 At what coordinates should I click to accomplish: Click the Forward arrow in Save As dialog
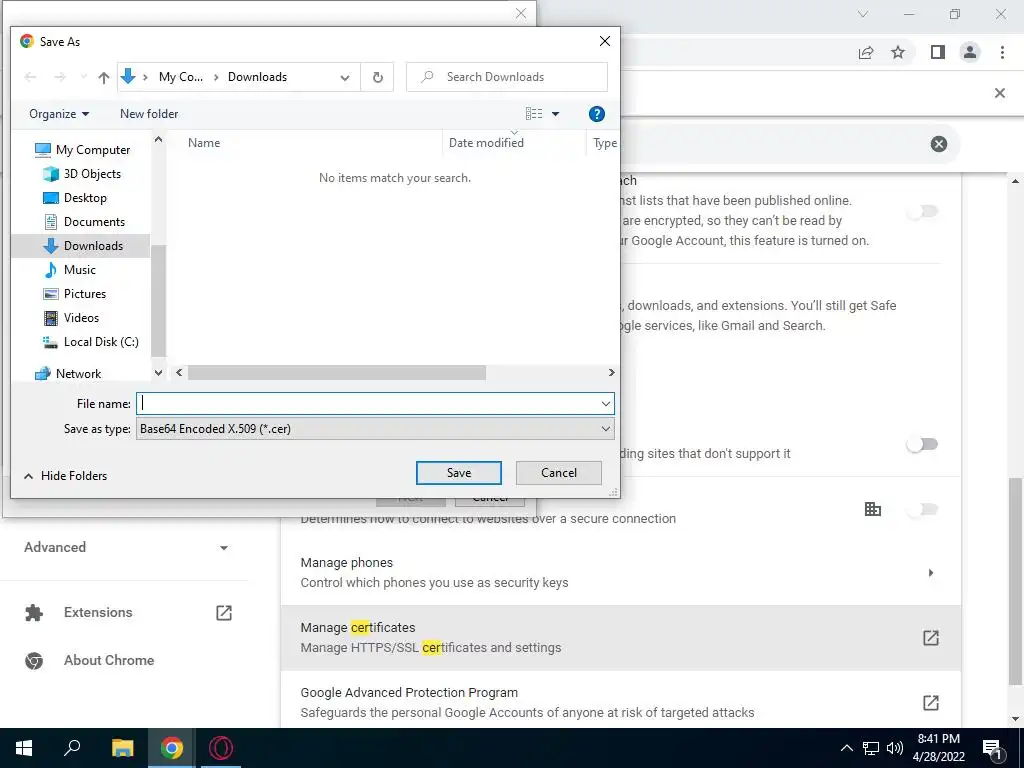pyautogui.click(x=60, y=77)
